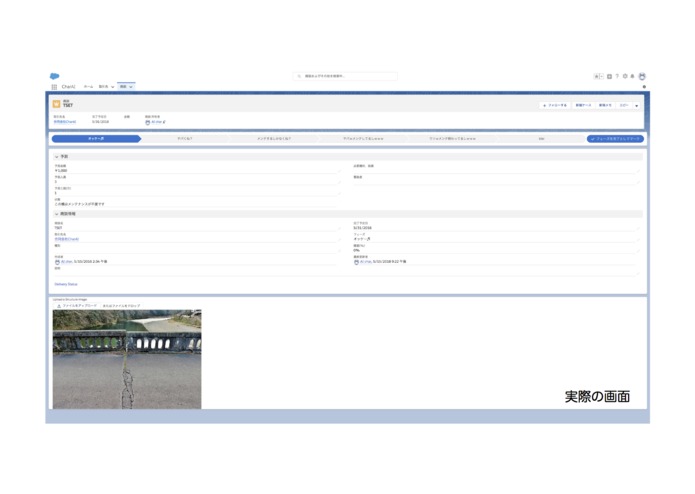The height and width of the screenshot is (494, 695).
Task: Click the change owner icon beside the owner name
Action: coord(164,122)
